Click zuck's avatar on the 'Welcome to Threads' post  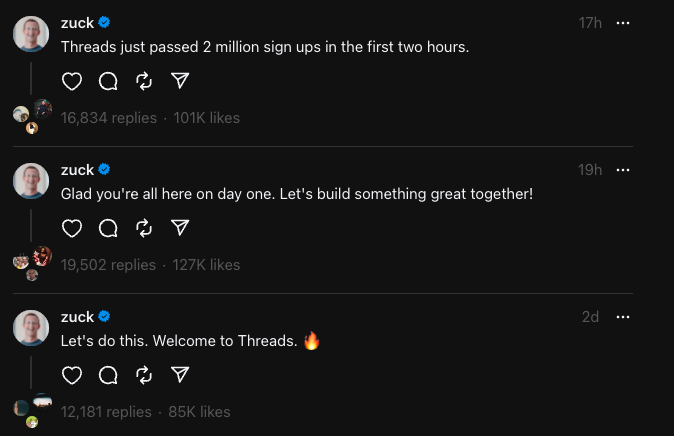(x=31, y=328)
